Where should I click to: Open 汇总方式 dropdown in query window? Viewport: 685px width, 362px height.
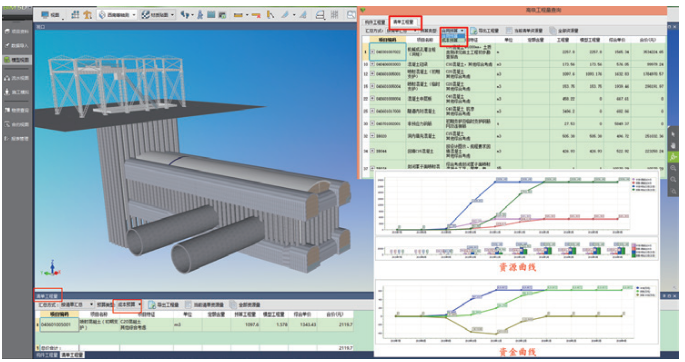pos(402,31)
